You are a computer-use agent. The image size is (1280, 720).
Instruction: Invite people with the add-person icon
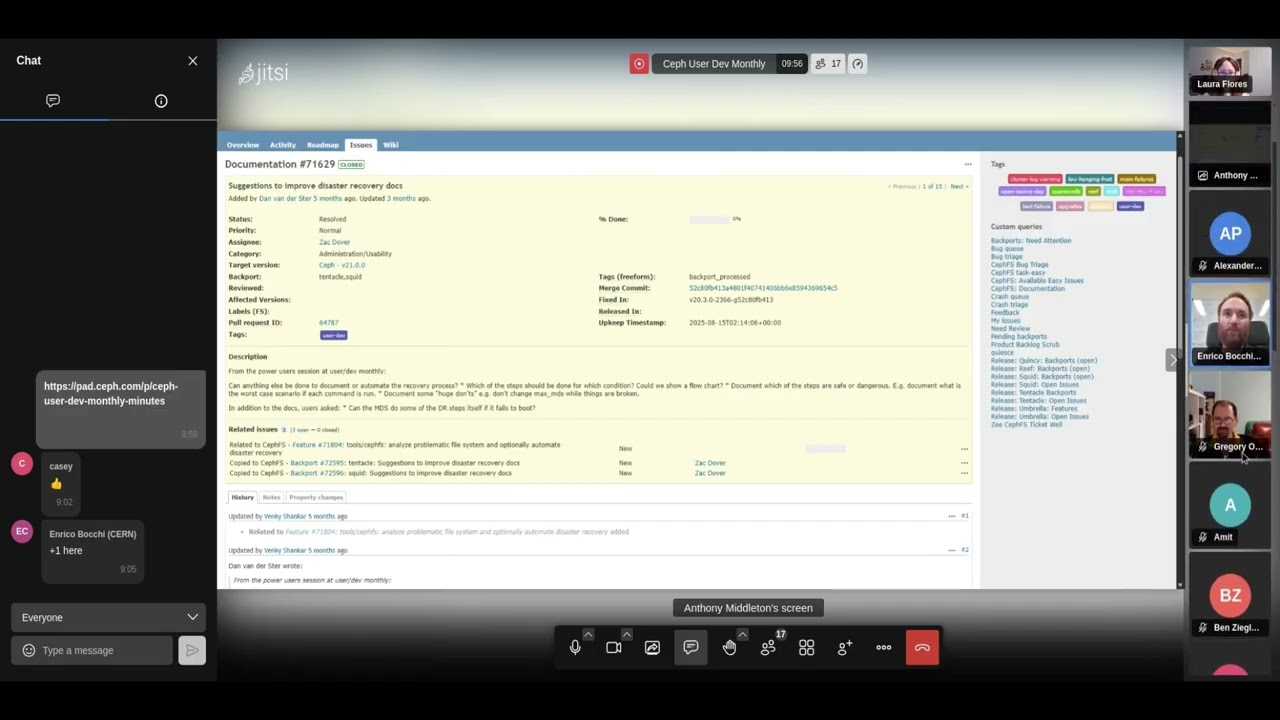click(x=845, y=648)
